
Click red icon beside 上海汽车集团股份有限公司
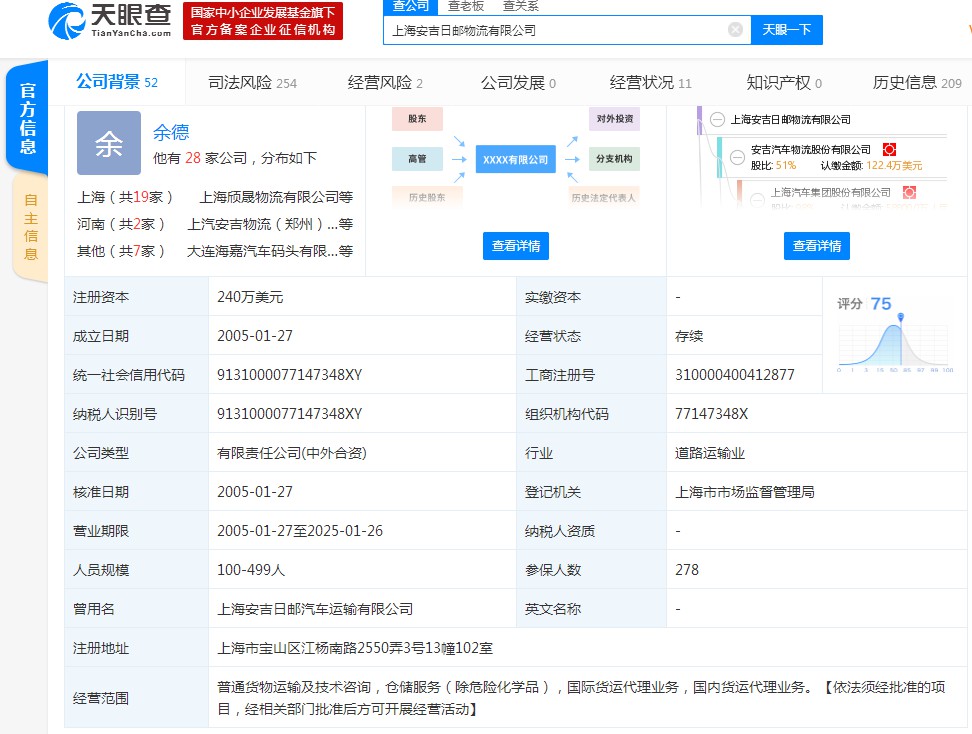(x=909, y=192)
